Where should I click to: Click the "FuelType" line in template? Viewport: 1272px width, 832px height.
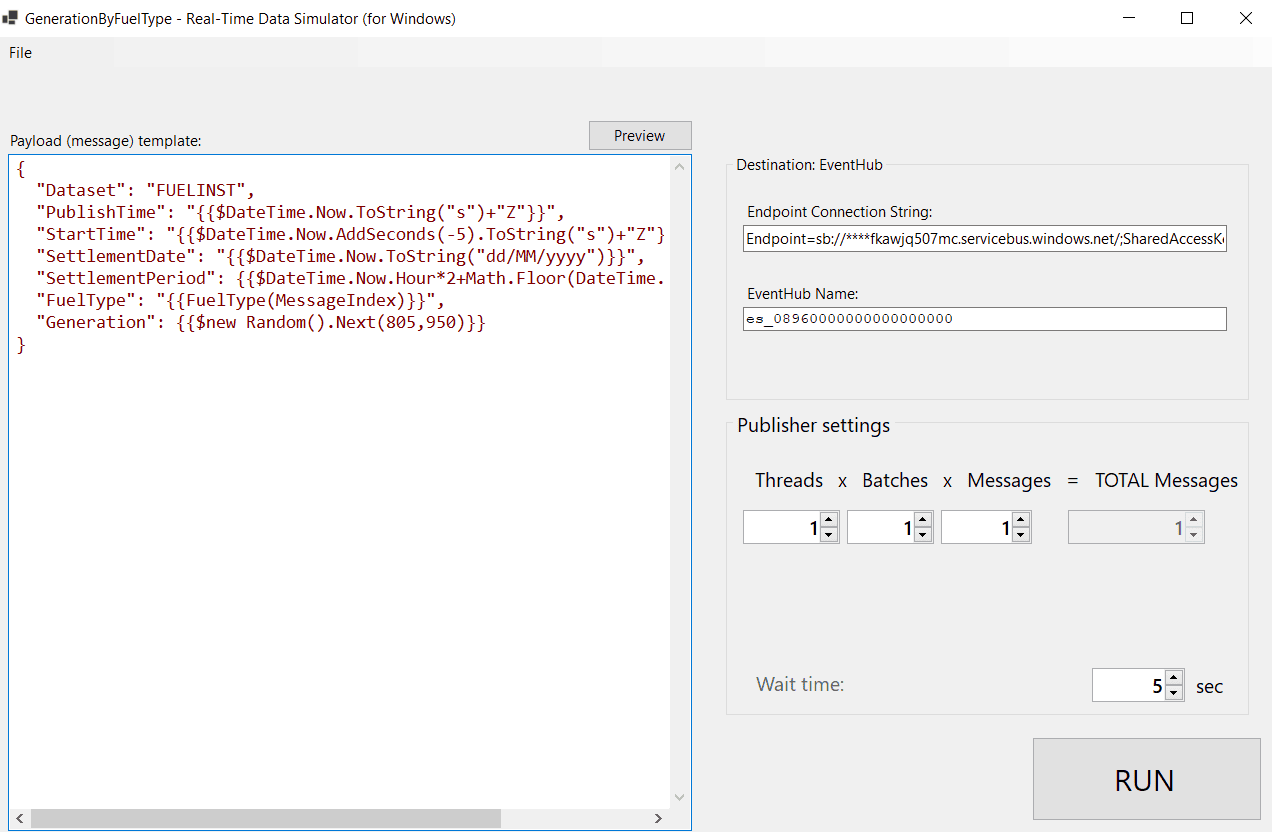pyautogui.click(x=240, y=300)
